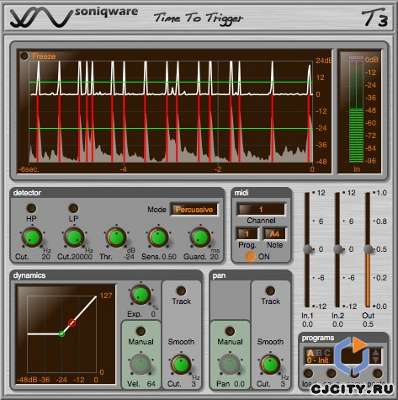398x400 pixels.
Task: Click the detector Cut knob under HP
Action: (x=32, y=237)
